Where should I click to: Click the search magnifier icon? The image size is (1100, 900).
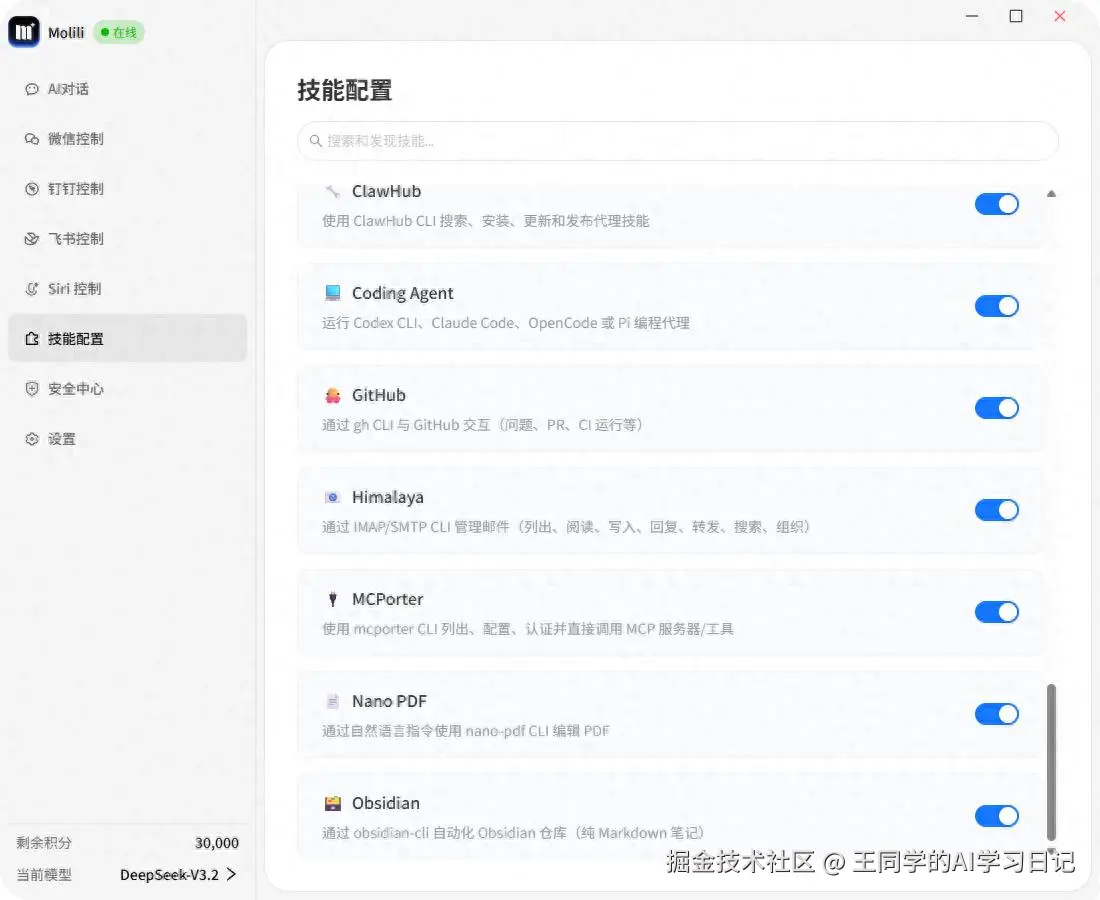[x=316, y=141]
